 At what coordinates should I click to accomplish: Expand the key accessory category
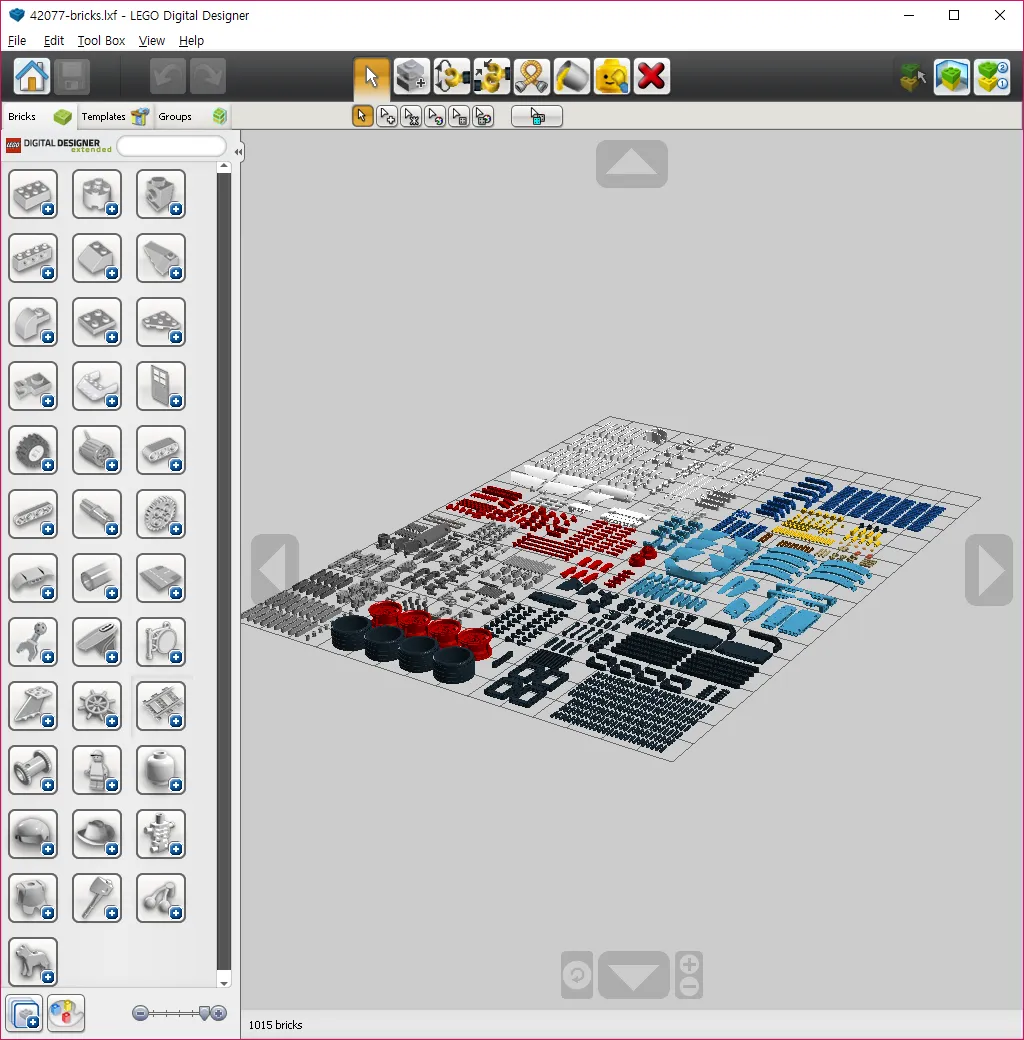(x=97, y=898)
